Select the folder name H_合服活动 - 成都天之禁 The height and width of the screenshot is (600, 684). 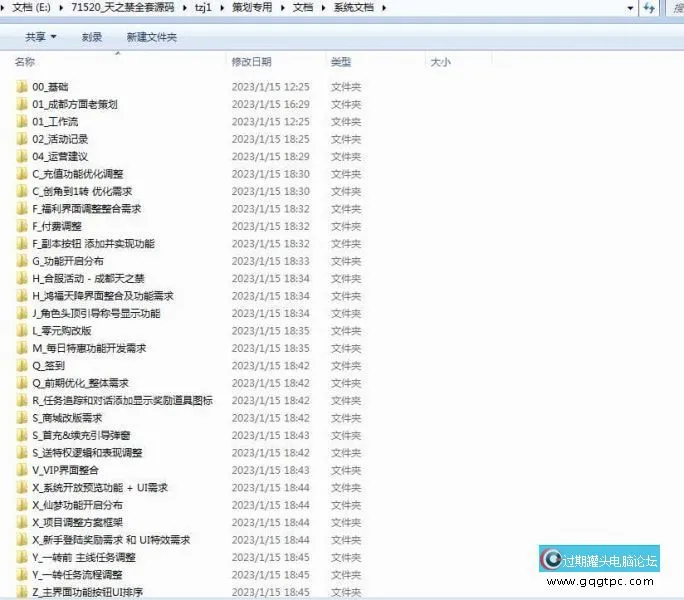[88, 278]
